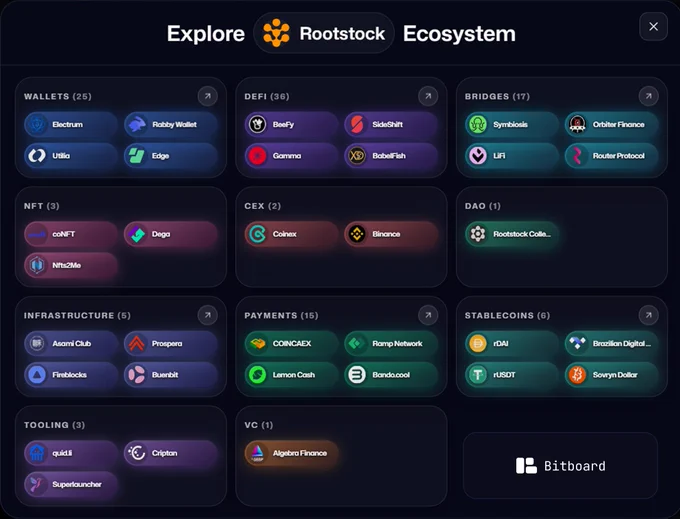Select Rabby Wallet rabbit icon
Viewport: 680px width, 519px height.
tap(137, 124)
